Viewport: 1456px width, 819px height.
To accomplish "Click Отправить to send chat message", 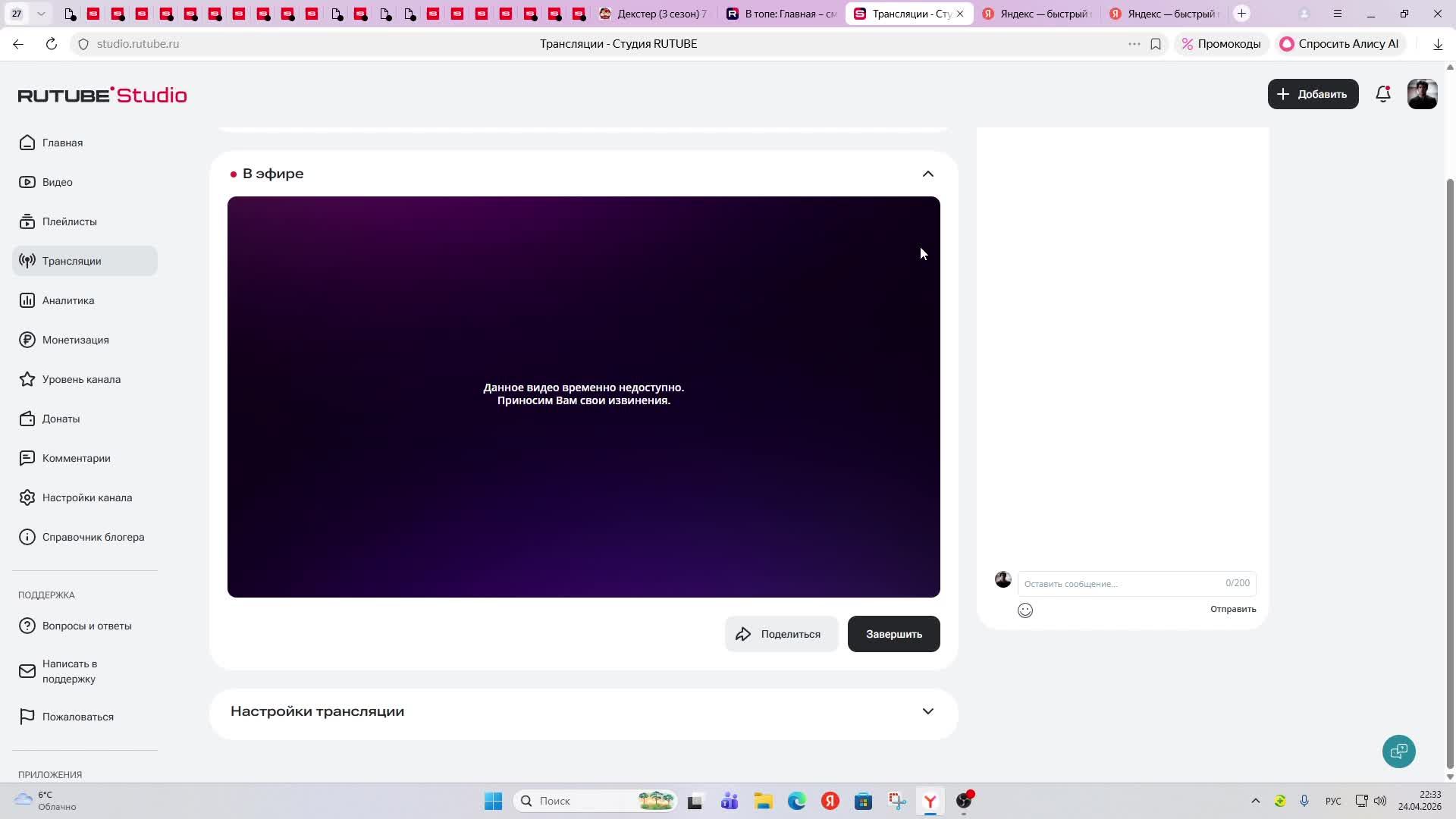I will tap(1232, 609).
